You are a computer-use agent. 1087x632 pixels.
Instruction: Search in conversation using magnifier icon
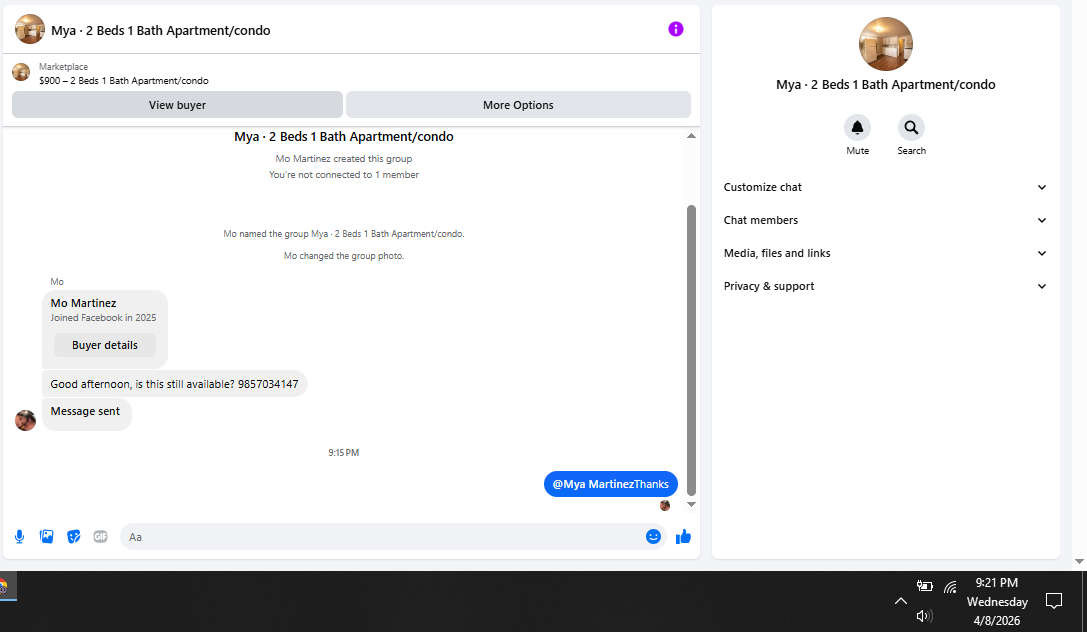point(911,128)
